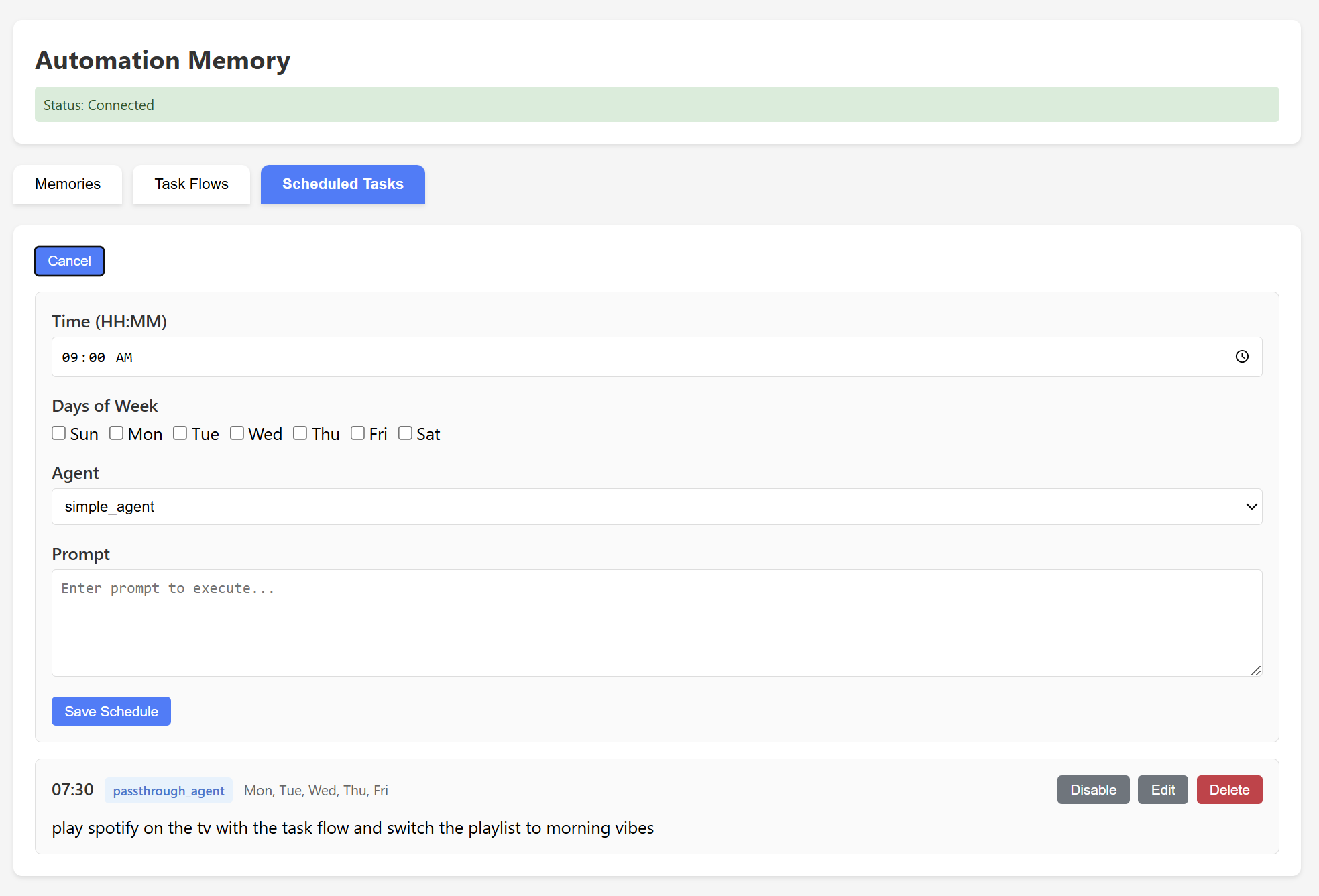Click the 07:30 schedule time
The height and width of the screenshot is (896, 1319).
pos(72,790)
